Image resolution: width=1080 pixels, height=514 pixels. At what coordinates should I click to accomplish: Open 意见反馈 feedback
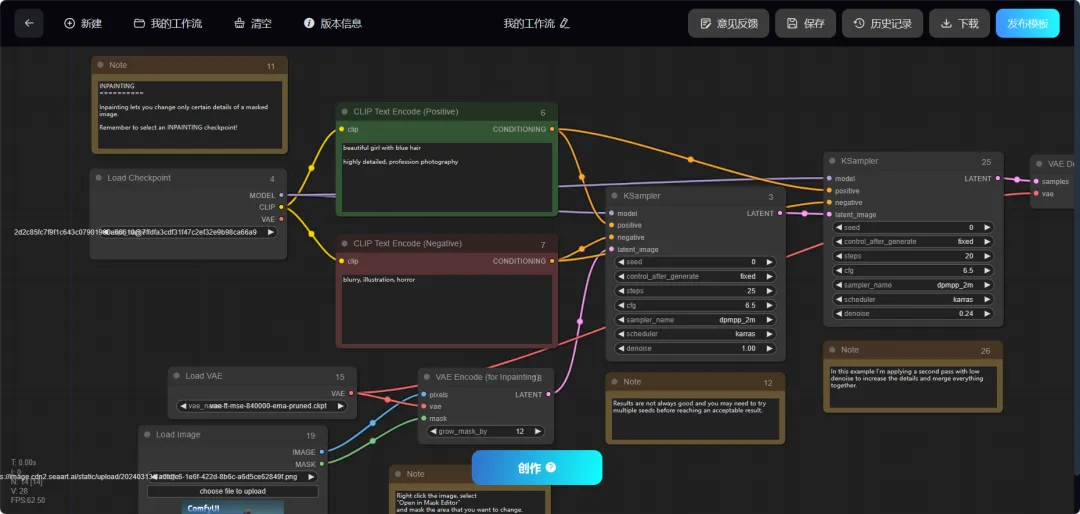[729, 23]
